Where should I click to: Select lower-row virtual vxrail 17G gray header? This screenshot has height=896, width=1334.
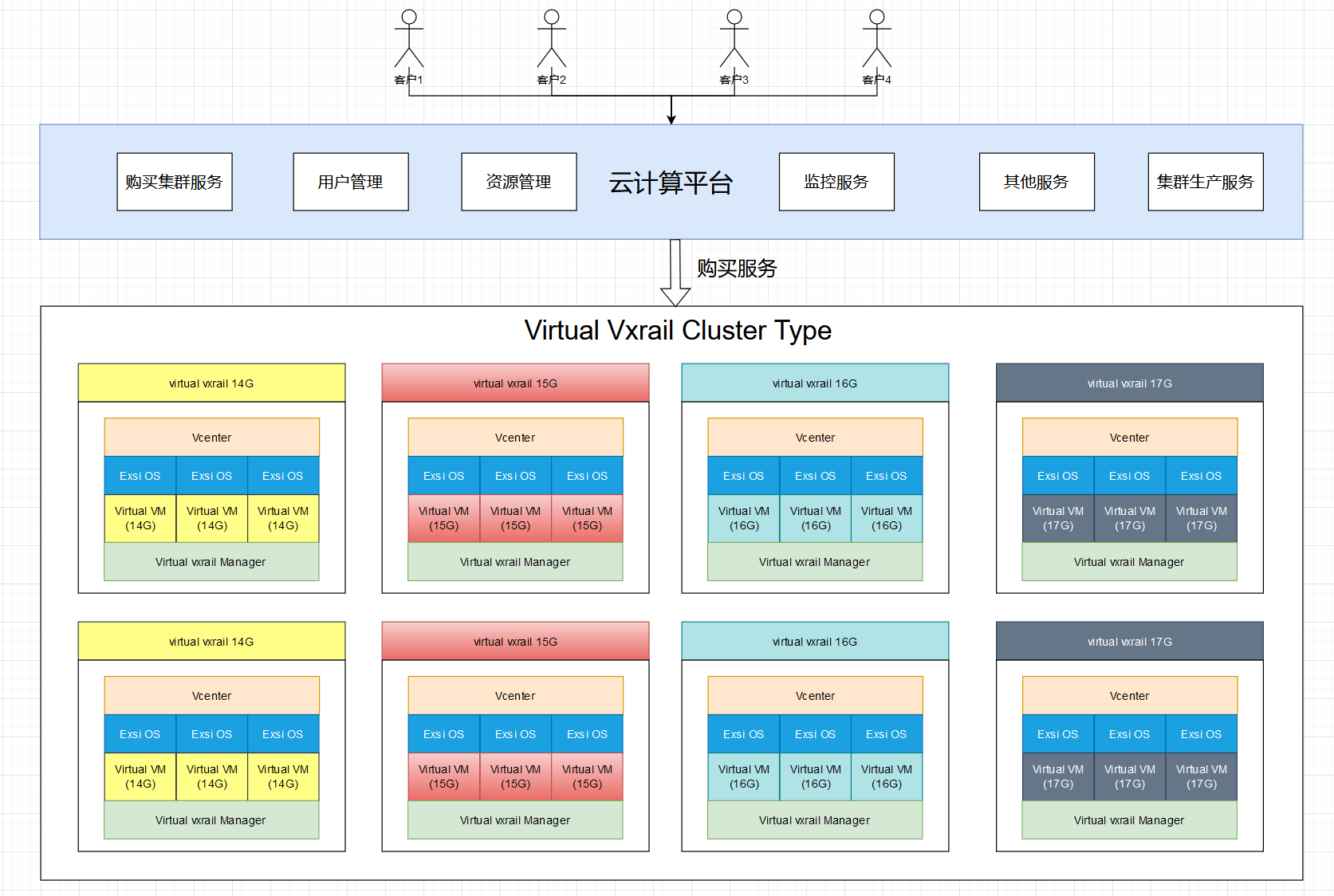click(1130, 641)
